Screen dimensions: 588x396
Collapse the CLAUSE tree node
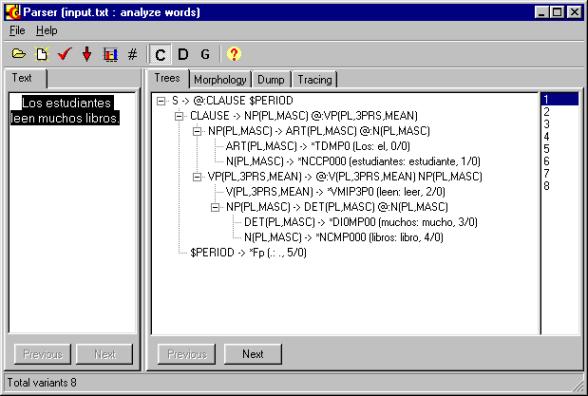click(x=179, y=116)
